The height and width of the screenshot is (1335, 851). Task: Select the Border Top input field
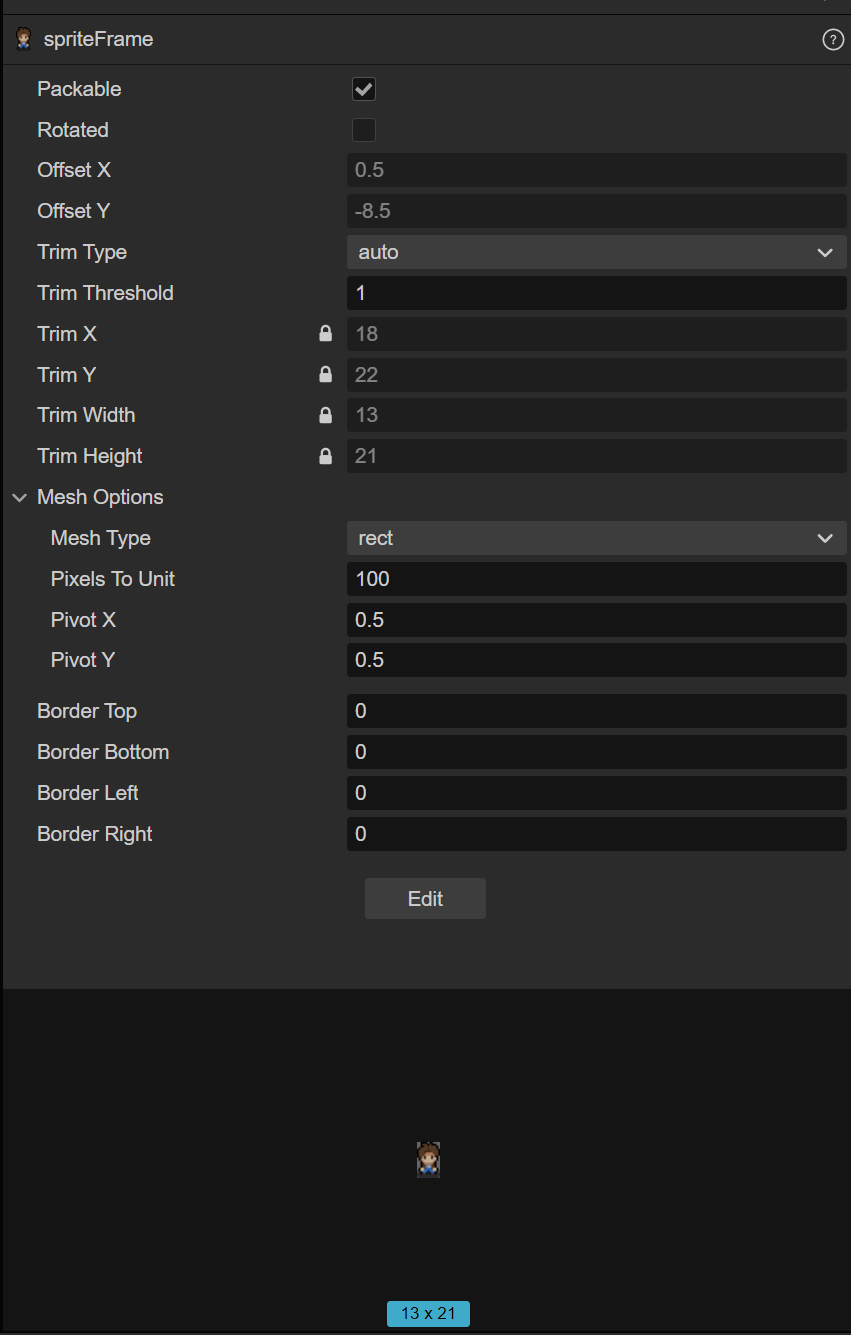click(x=596, y=711)
